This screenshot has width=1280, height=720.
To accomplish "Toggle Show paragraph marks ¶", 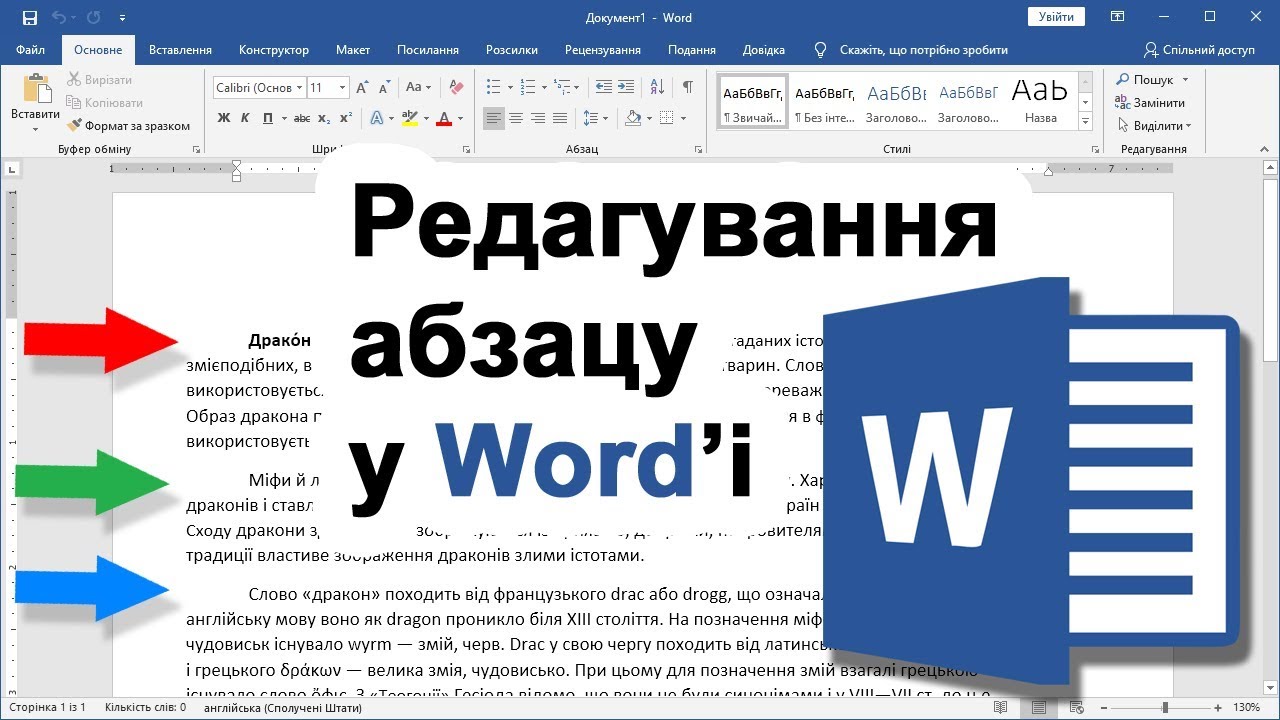I will point(688,88).
